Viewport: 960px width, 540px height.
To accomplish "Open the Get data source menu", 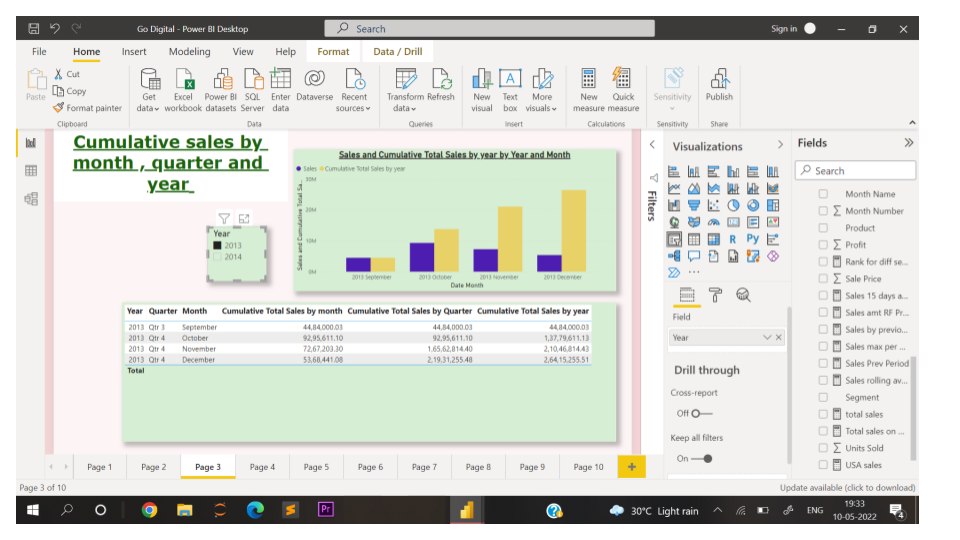I will pos(148,90).
